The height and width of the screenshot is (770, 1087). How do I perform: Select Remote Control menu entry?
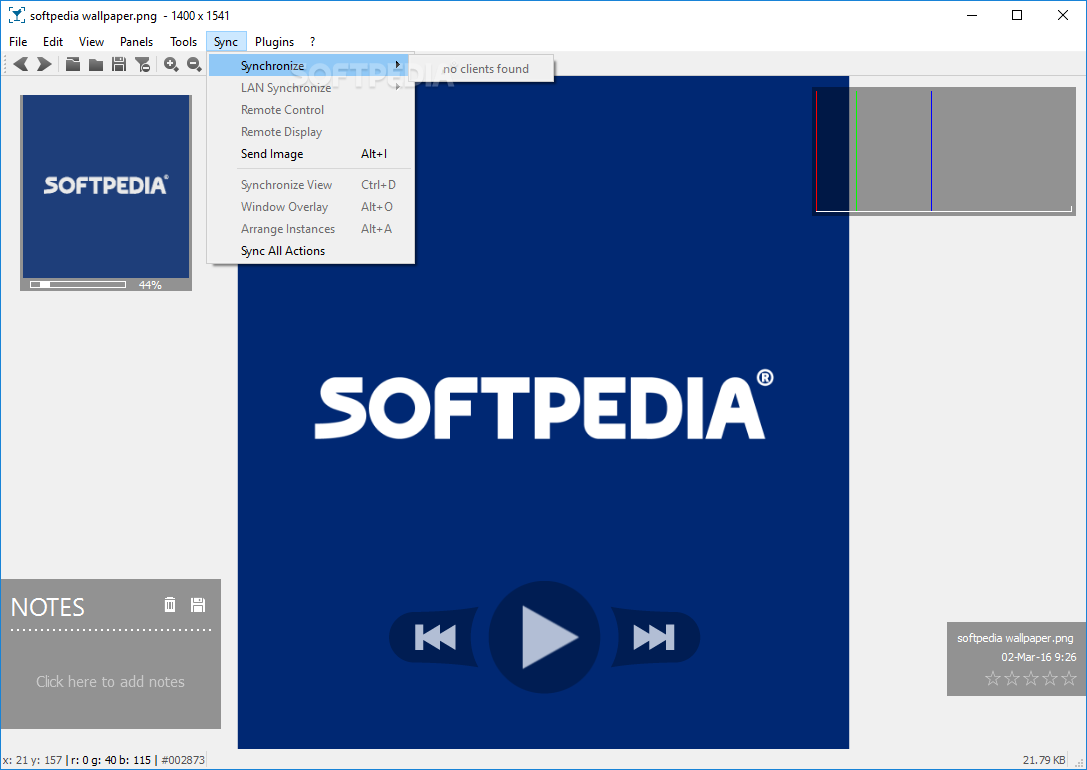(x=309, y=110)
